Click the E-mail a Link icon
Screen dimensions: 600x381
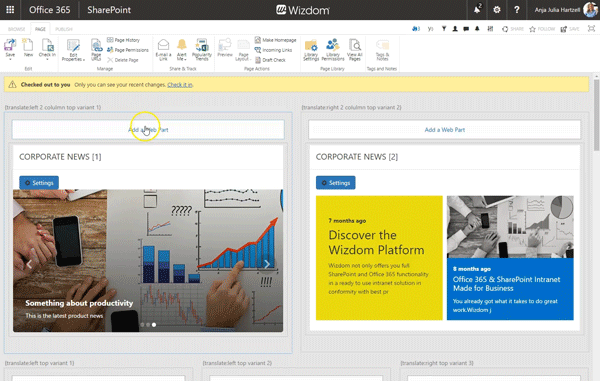pyautogui.click(x=163, y=50)
